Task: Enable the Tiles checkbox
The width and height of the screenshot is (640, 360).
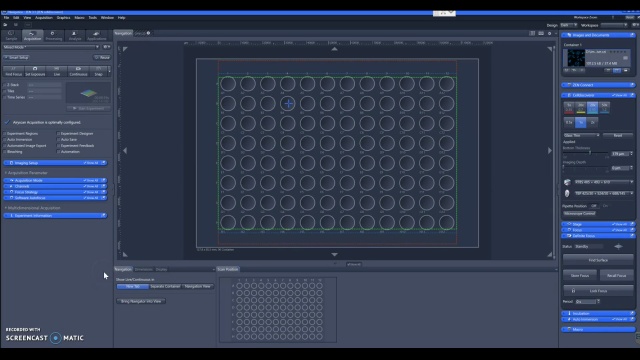Action: pos(5,91)
